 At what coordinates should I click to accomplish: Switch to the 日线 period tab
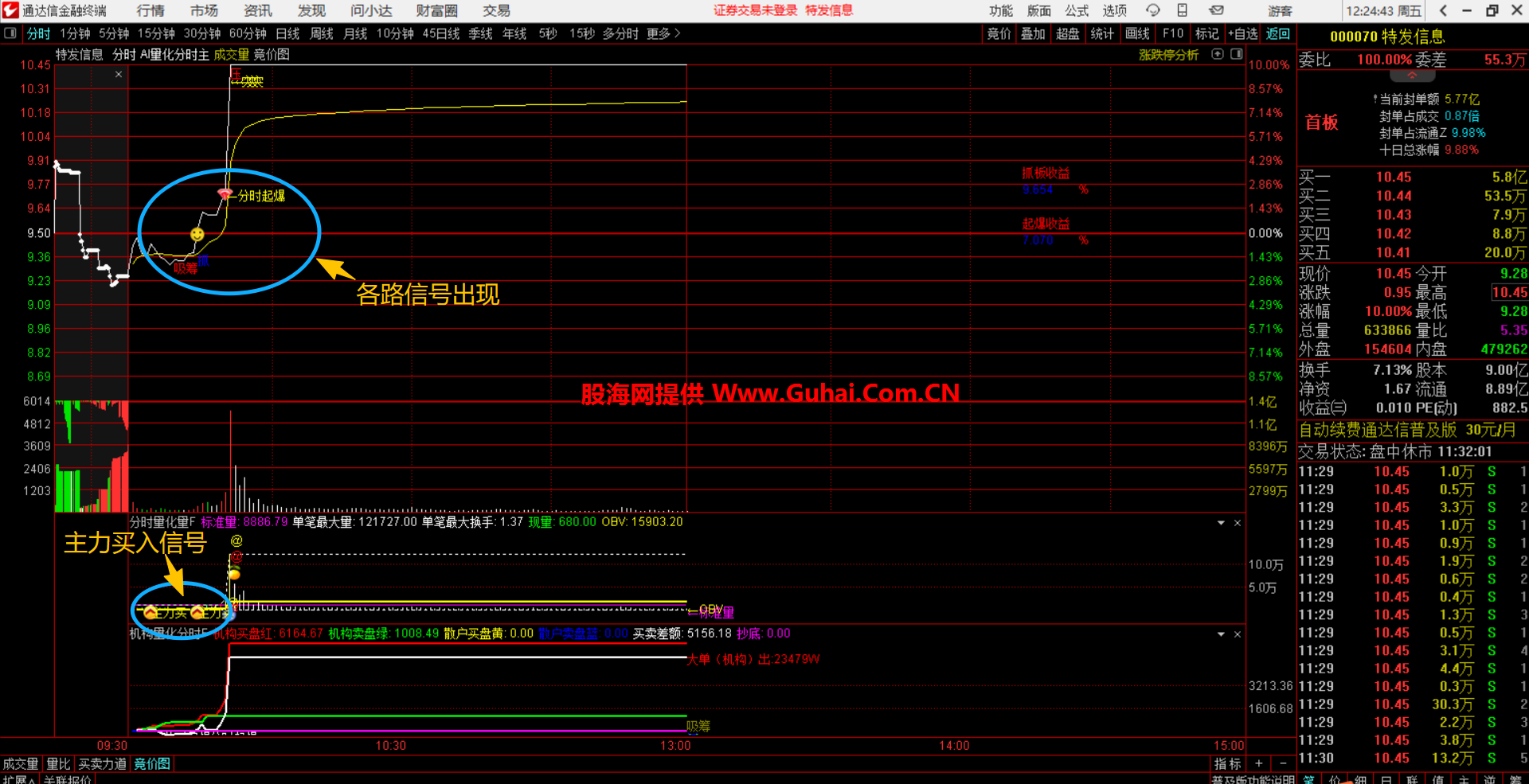287,33
